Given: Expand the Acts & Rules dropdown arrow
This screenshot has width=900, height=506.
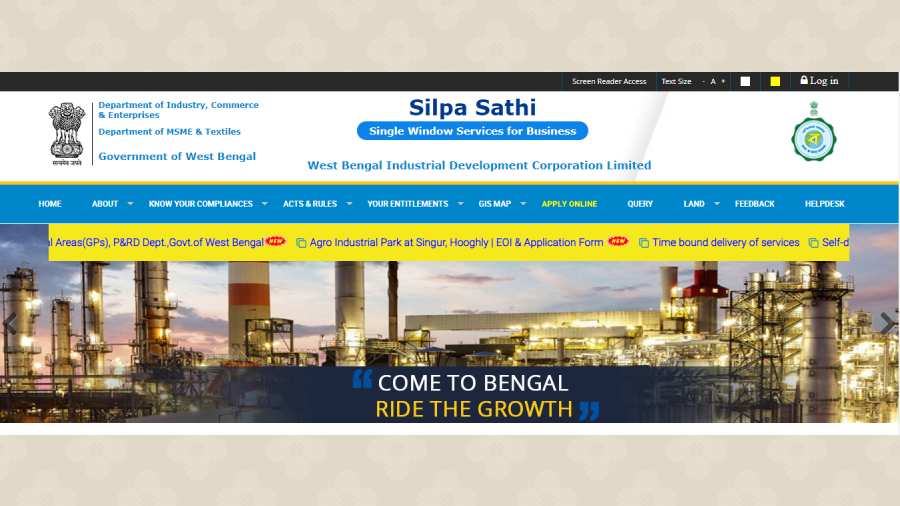Looking at the screenshot, I should tap(349, 204).
